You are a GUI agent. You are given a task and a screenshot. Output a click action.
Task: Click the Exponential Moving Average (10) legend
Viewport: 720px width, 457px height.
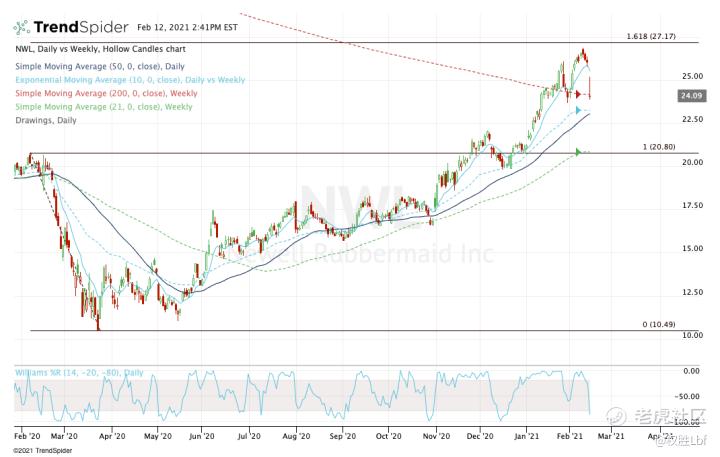coord(130,79)
